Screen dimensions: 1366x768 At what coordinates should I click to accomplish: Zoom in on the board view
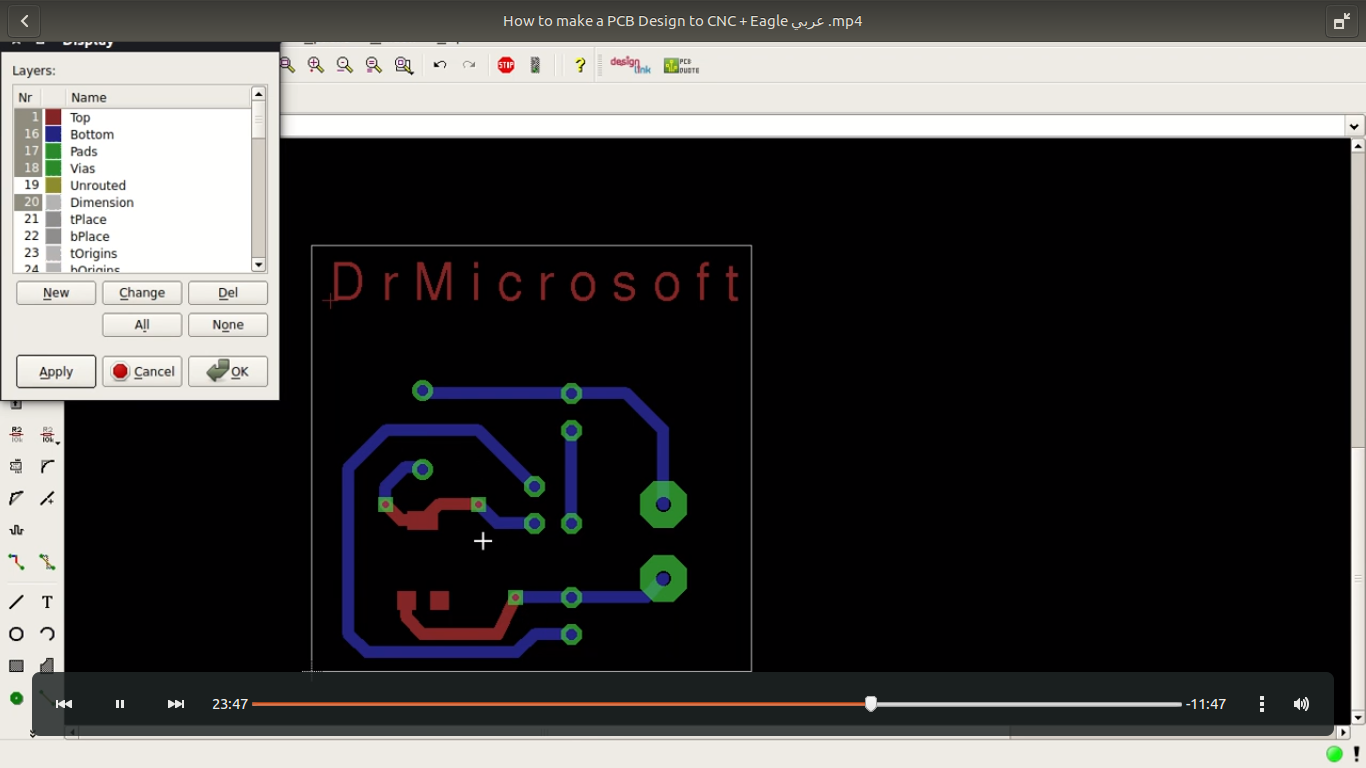[316, 65]
